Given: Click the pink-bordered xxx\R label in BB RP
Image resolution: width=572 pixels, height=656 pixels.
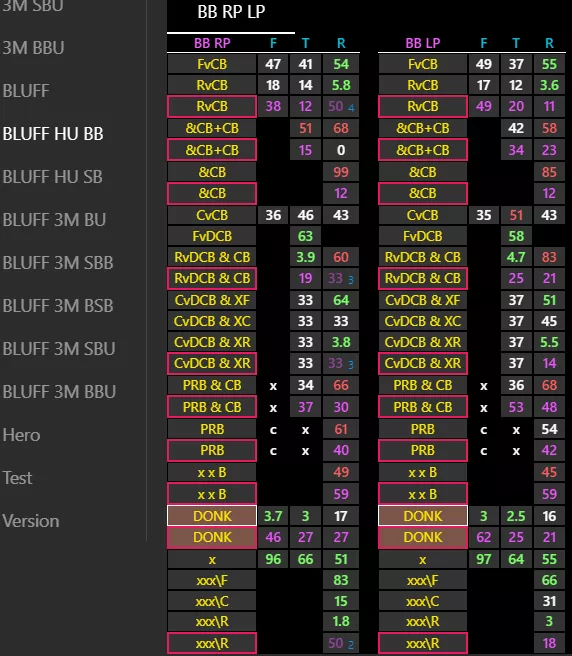Looking at the screenshot, I should [x=212, y=643].
